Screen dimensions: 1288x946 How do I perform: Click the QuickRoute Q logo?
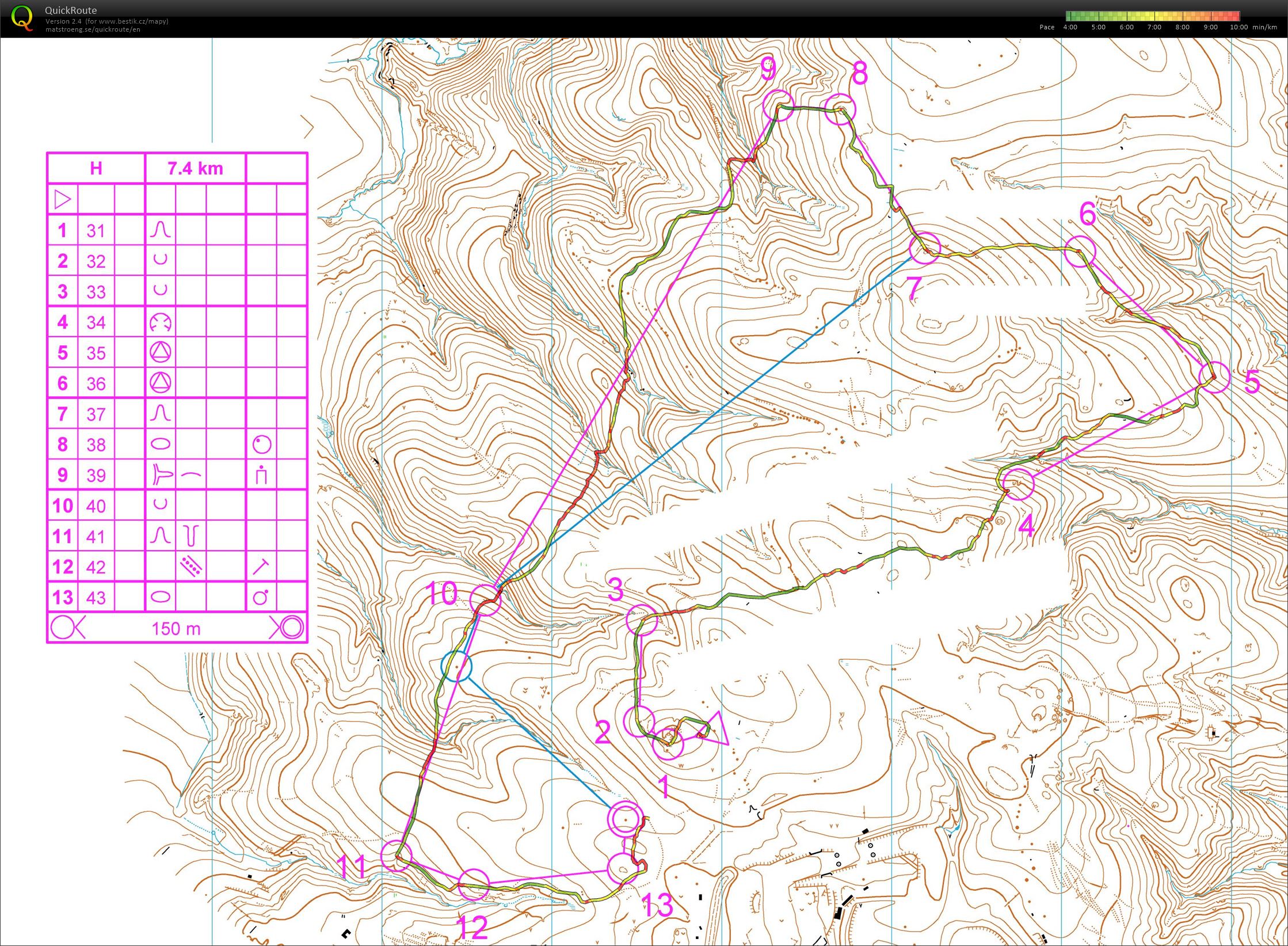[22, 18]
